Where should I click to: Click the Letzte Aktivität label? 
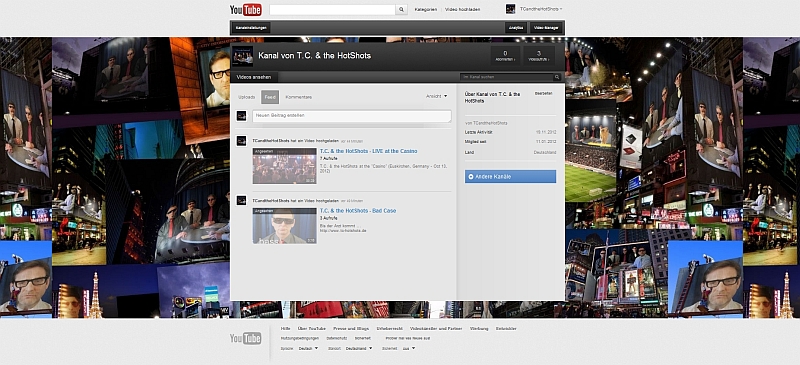coord(479,132)
